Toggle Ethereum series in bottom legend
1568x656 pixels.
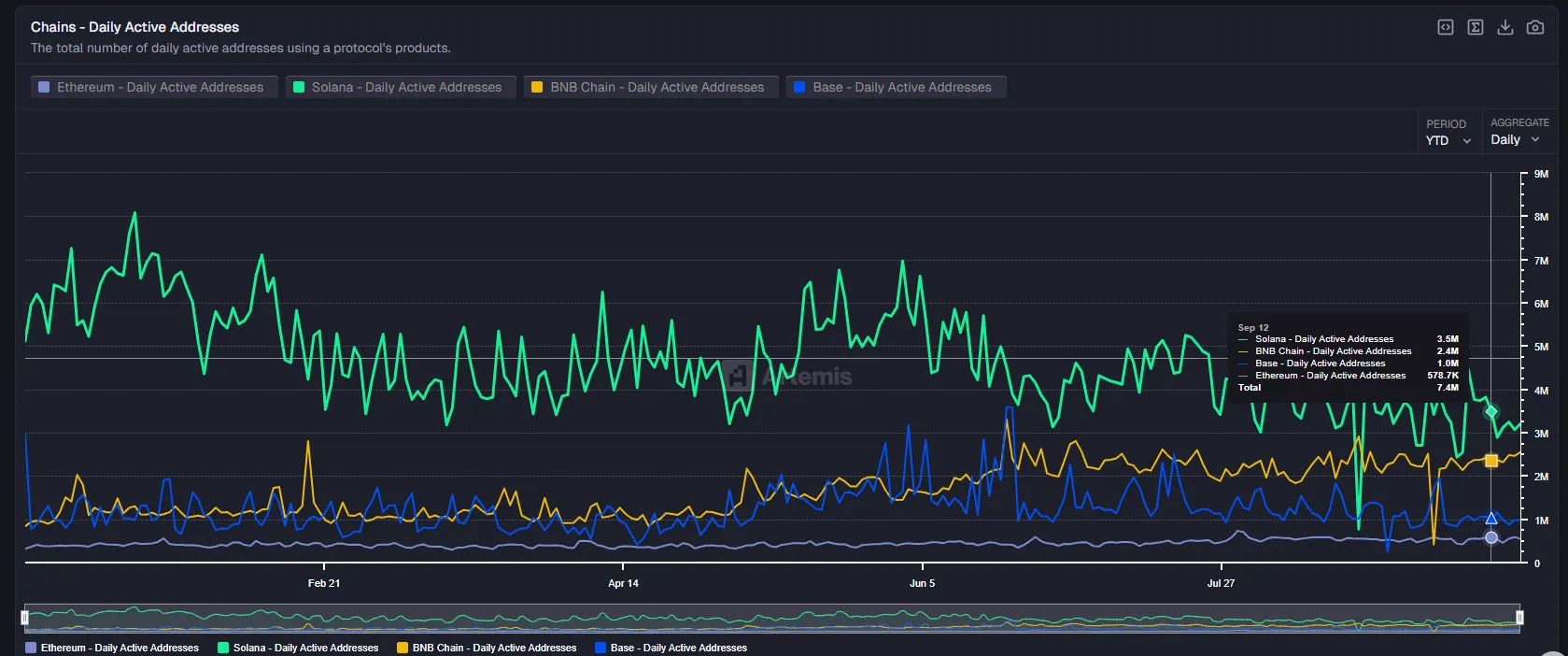[x=112, y=648]
